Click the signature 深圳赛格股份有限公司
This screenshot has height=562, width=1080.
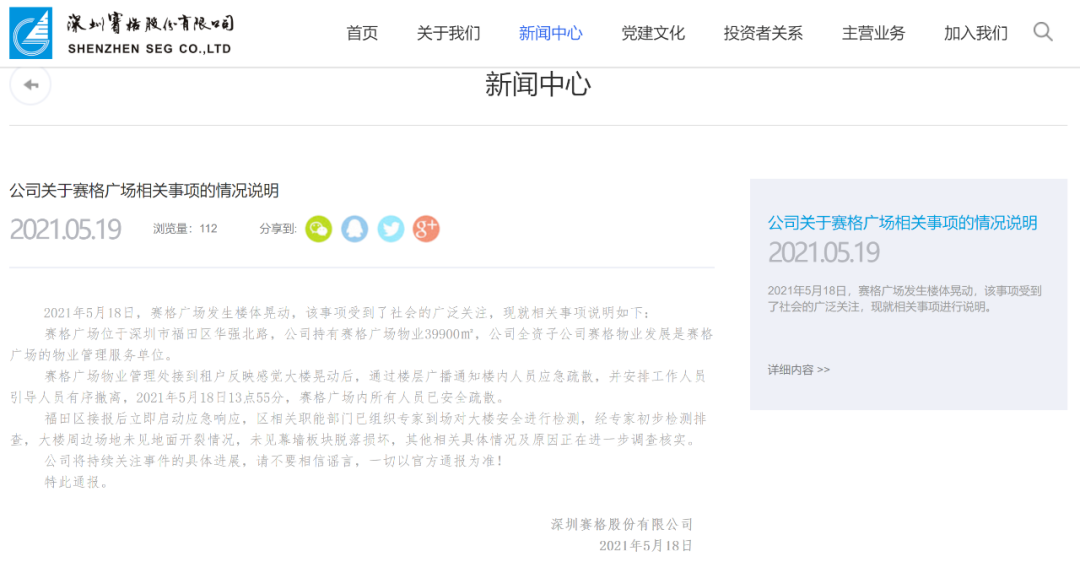click(622, 524)
